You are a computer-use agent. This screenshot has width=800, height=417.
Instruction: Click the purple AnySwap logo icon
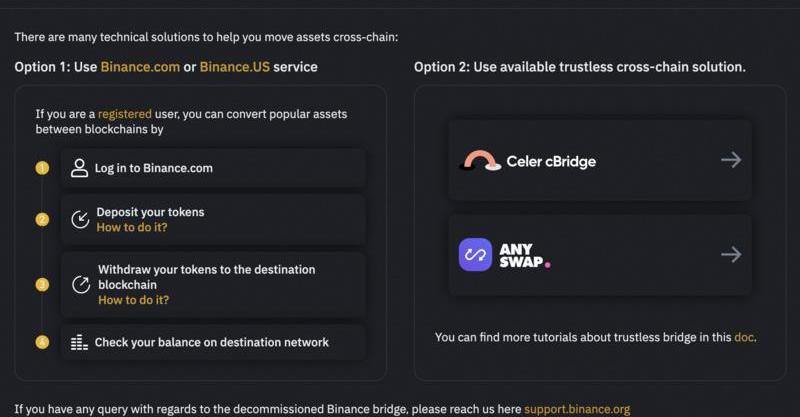point(475,254)
